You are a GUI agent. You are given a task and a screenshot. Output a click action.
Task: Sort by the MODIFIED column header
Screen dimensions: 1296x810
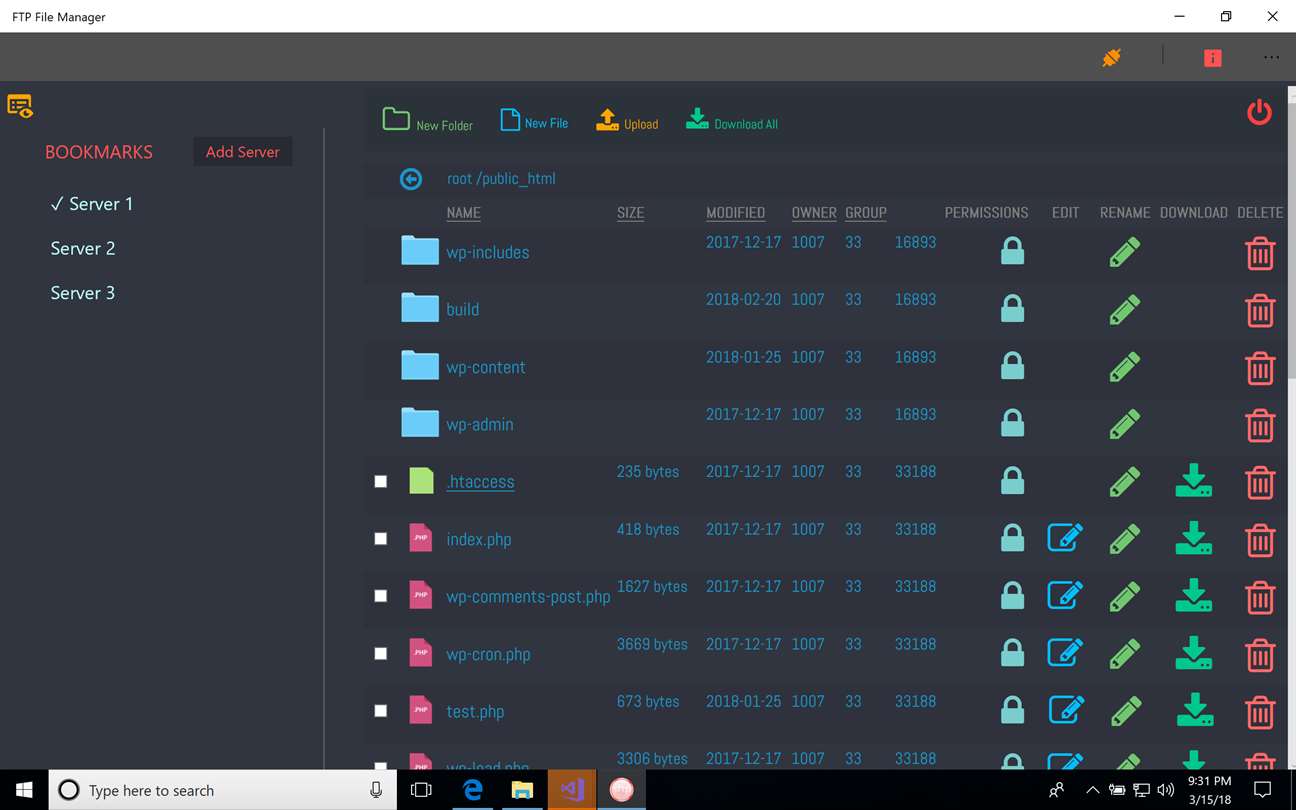coord(735,213)
